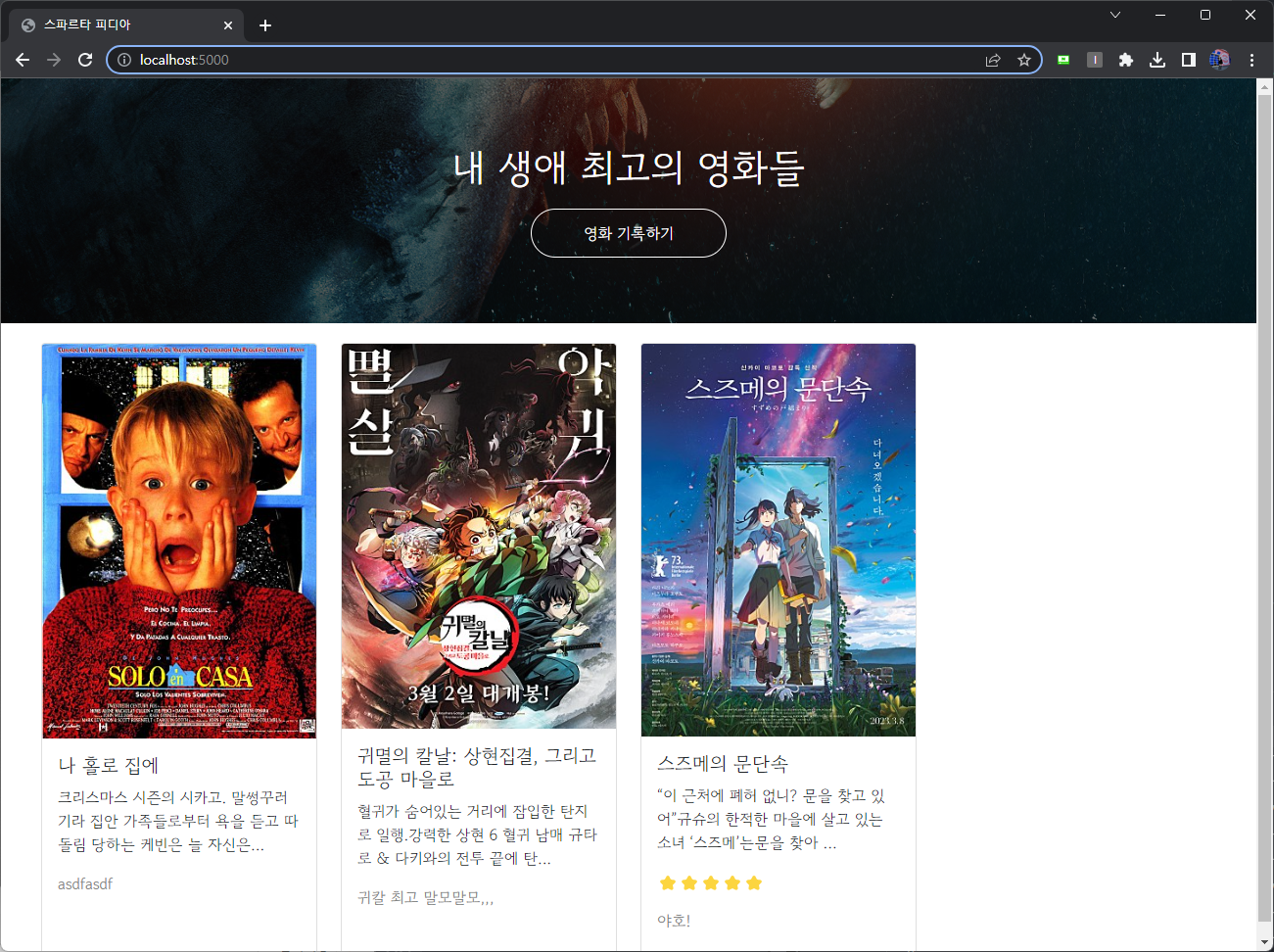The width and height of the screenshot is (1274, 952).
Task: Open a new browser tab
Action: tap(265, 25)
